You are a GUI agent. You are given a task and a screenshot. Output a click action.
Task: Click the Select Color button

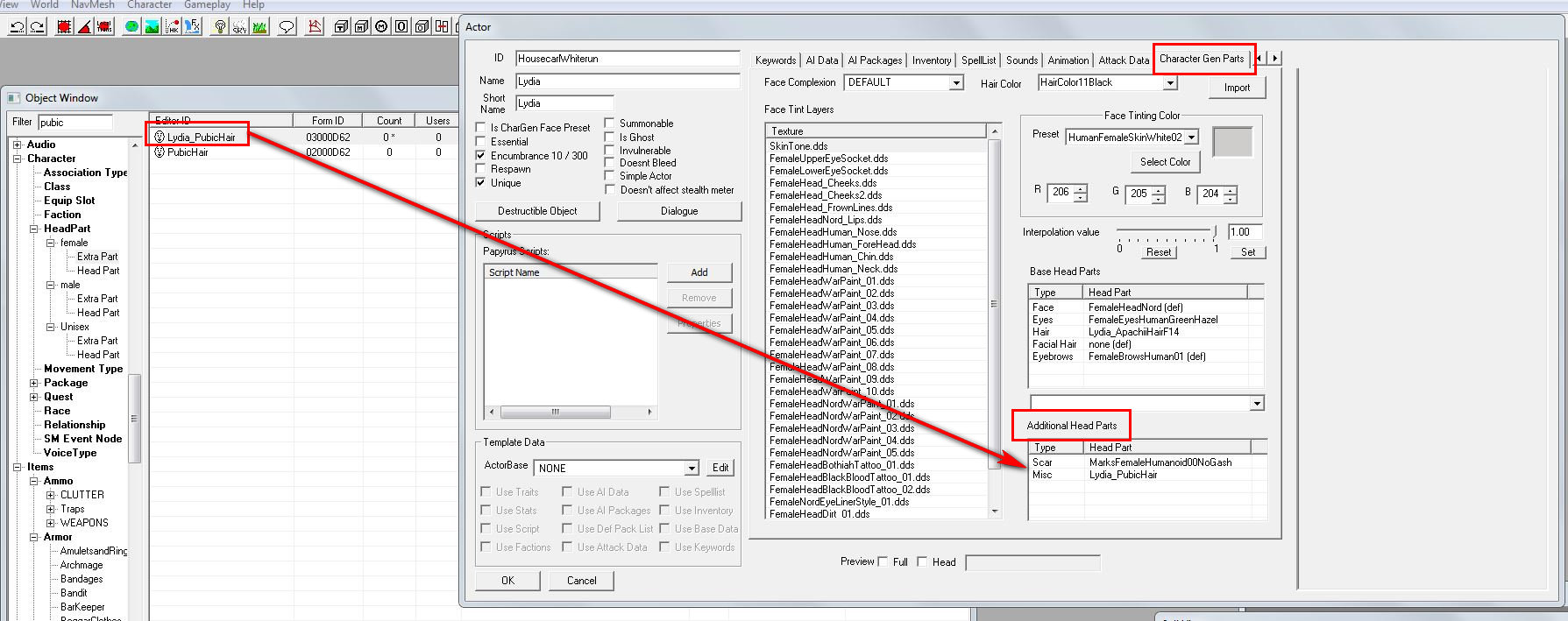[x=1165, y=162]
